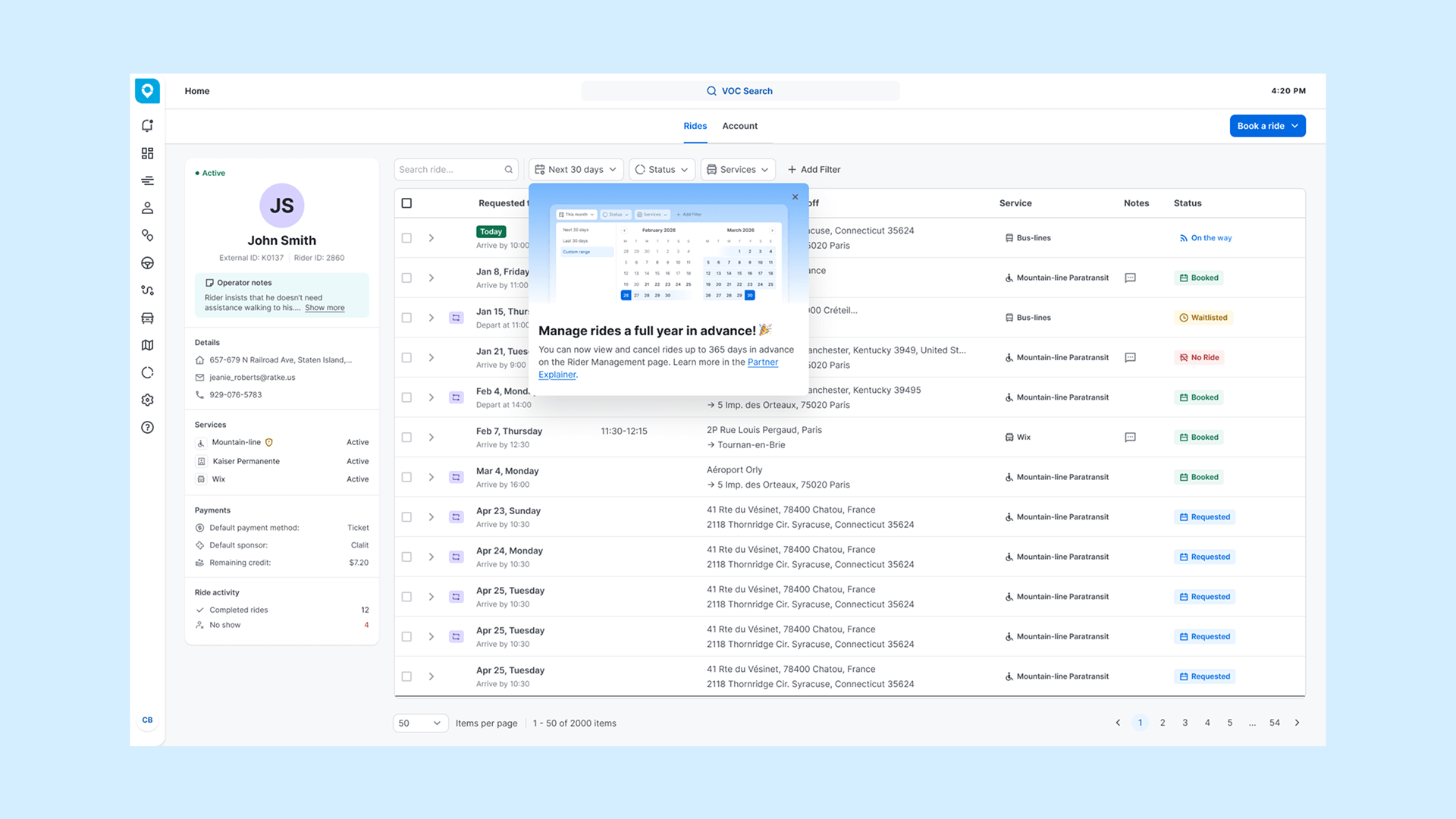Open the note icon on Feb 7 ride
Viewport: 1456px width, 819px height.
(x=1130, y=438)
